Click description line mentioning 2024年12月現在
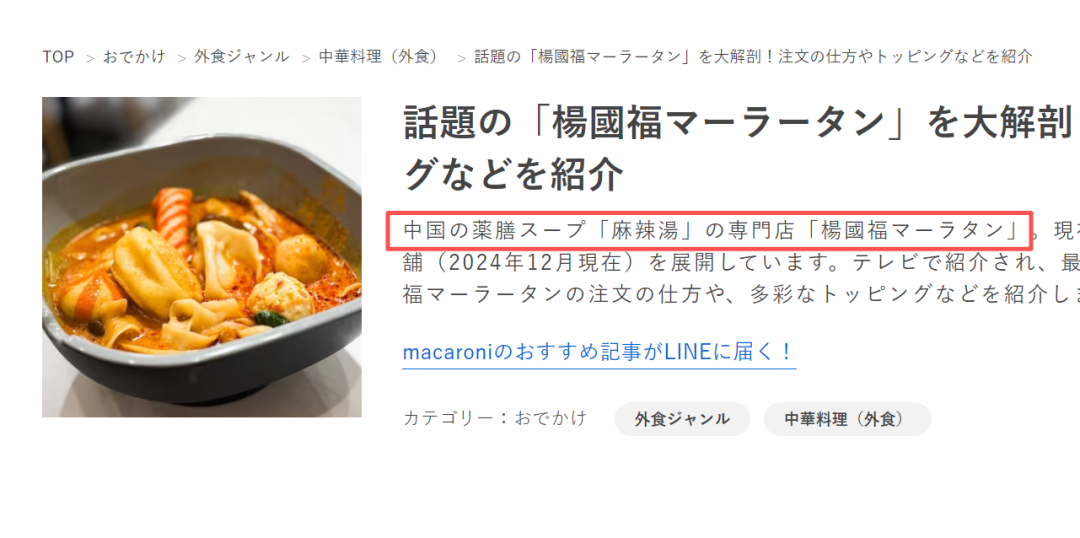This screenshot has width=1080, height=538. pos(740,263)
